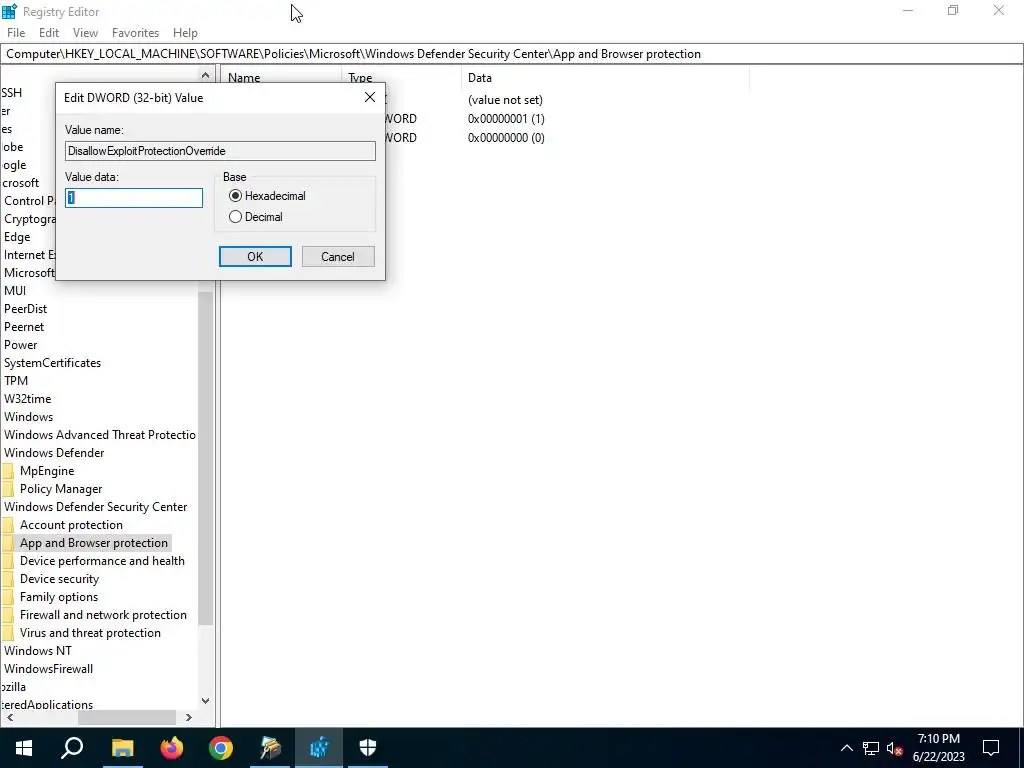Click the registry path address bar

point(511,54)
